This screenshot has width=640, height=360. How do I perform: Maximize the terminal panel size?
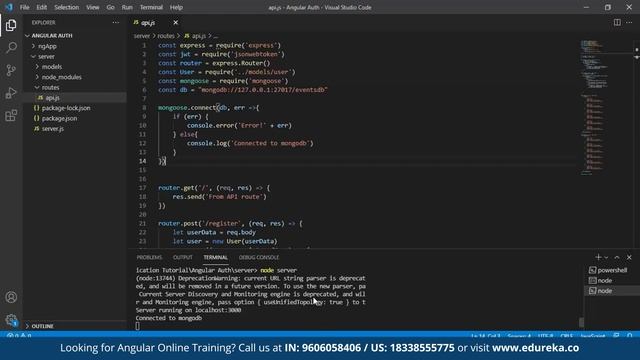(x=617, y=257)
